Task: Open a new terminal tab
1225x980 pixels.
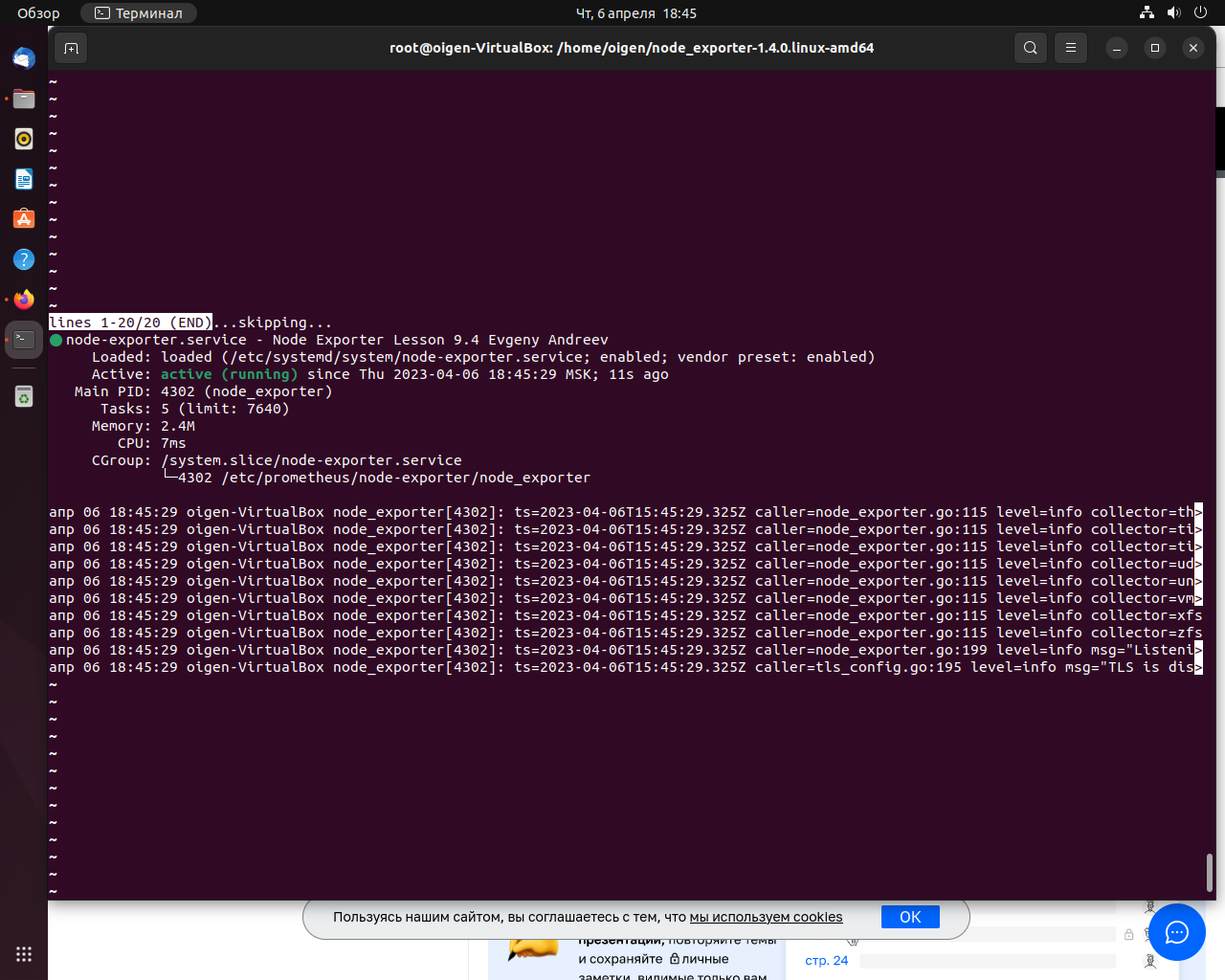Action: 70,47
